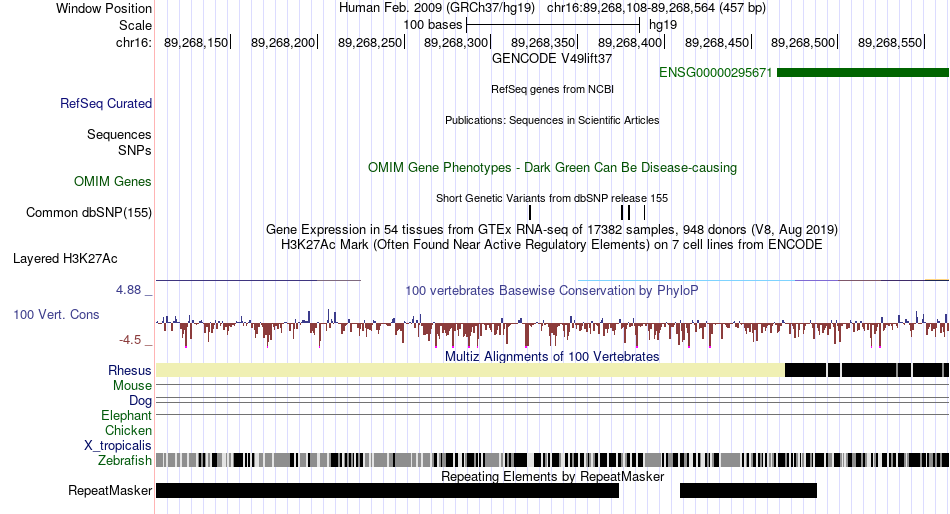
Task: Click the shorter right RepeatMasker block
Action: click(748, 490)
